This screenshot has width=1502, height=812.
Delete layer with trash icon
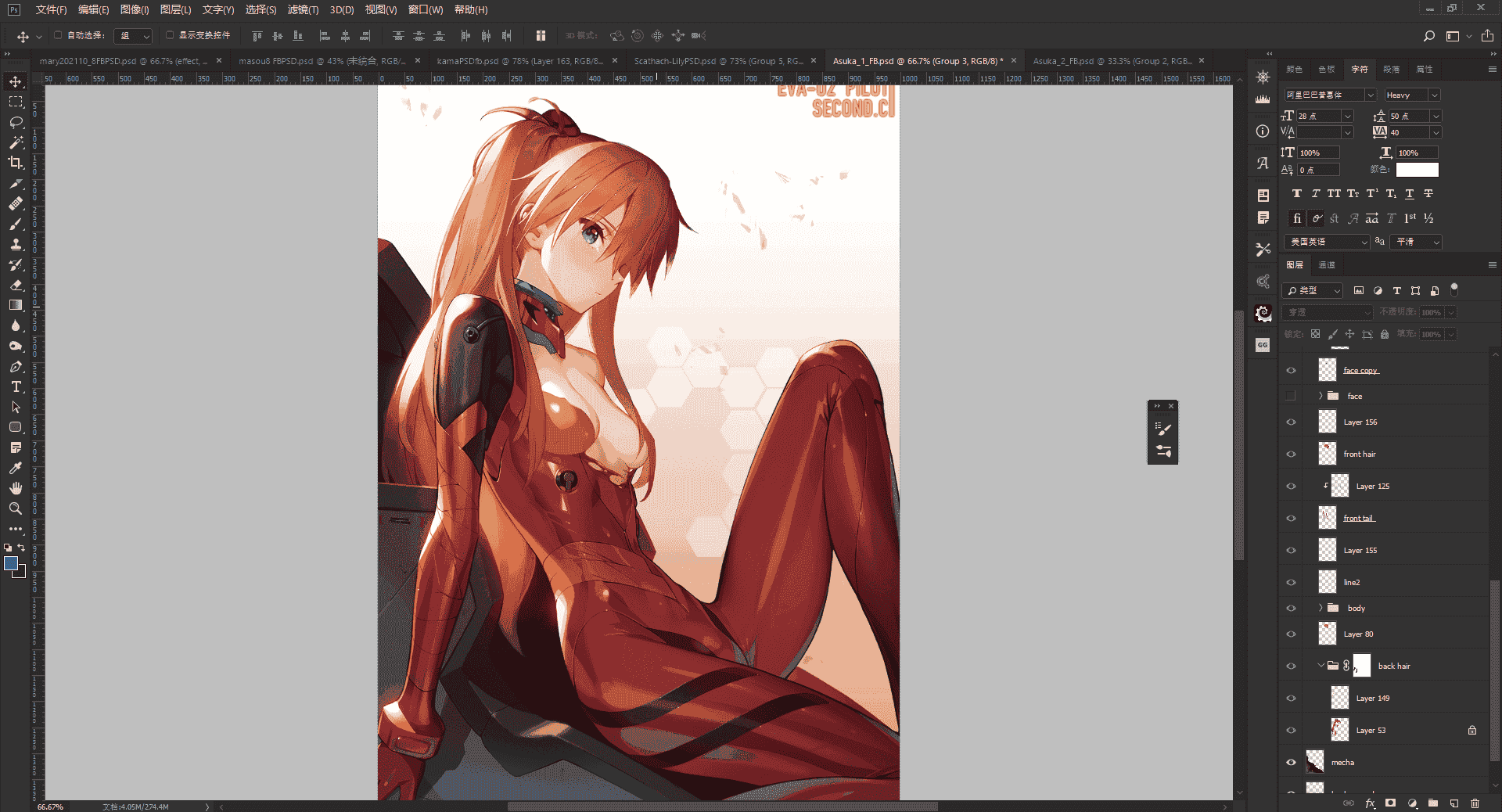click(1475, 803)
